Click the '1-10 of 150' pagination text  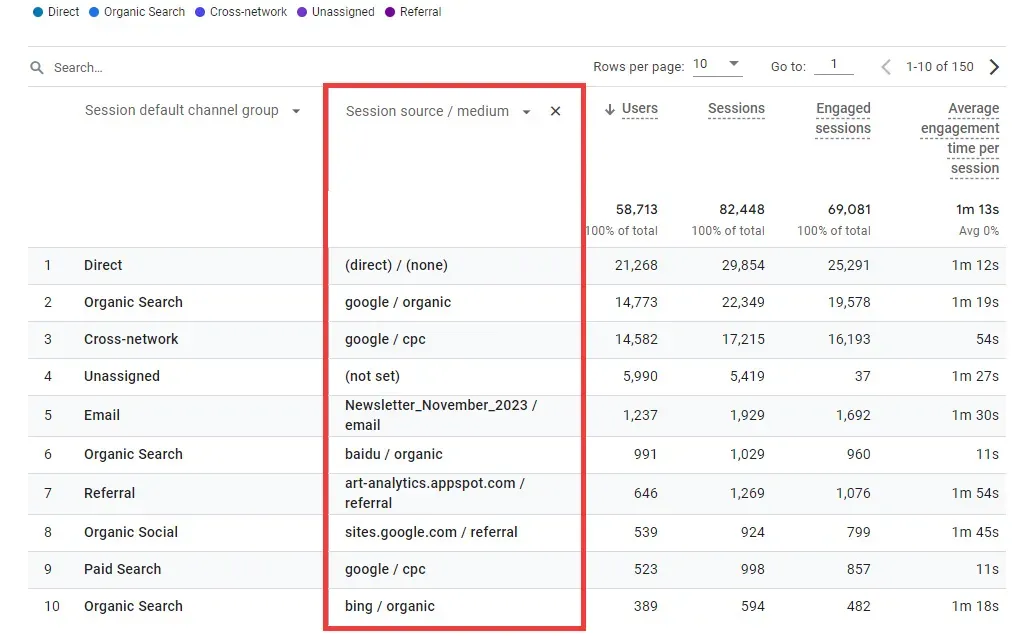click(x=939, y=67)
